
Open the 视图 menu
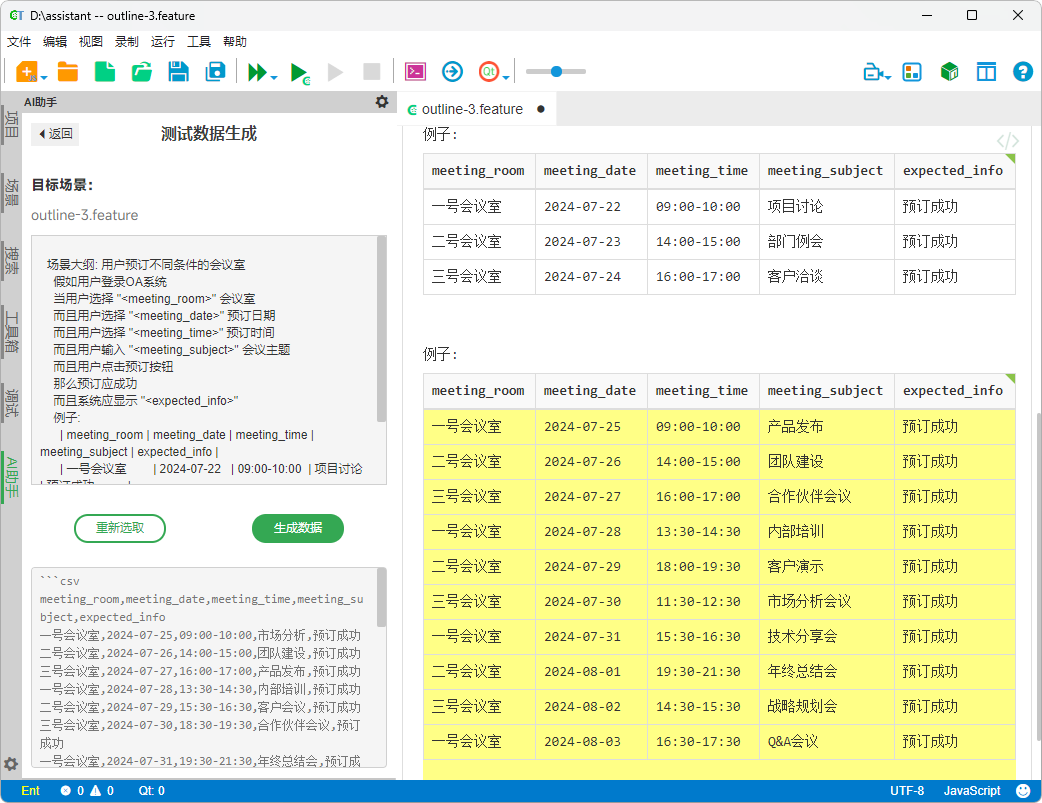point(90,42)
